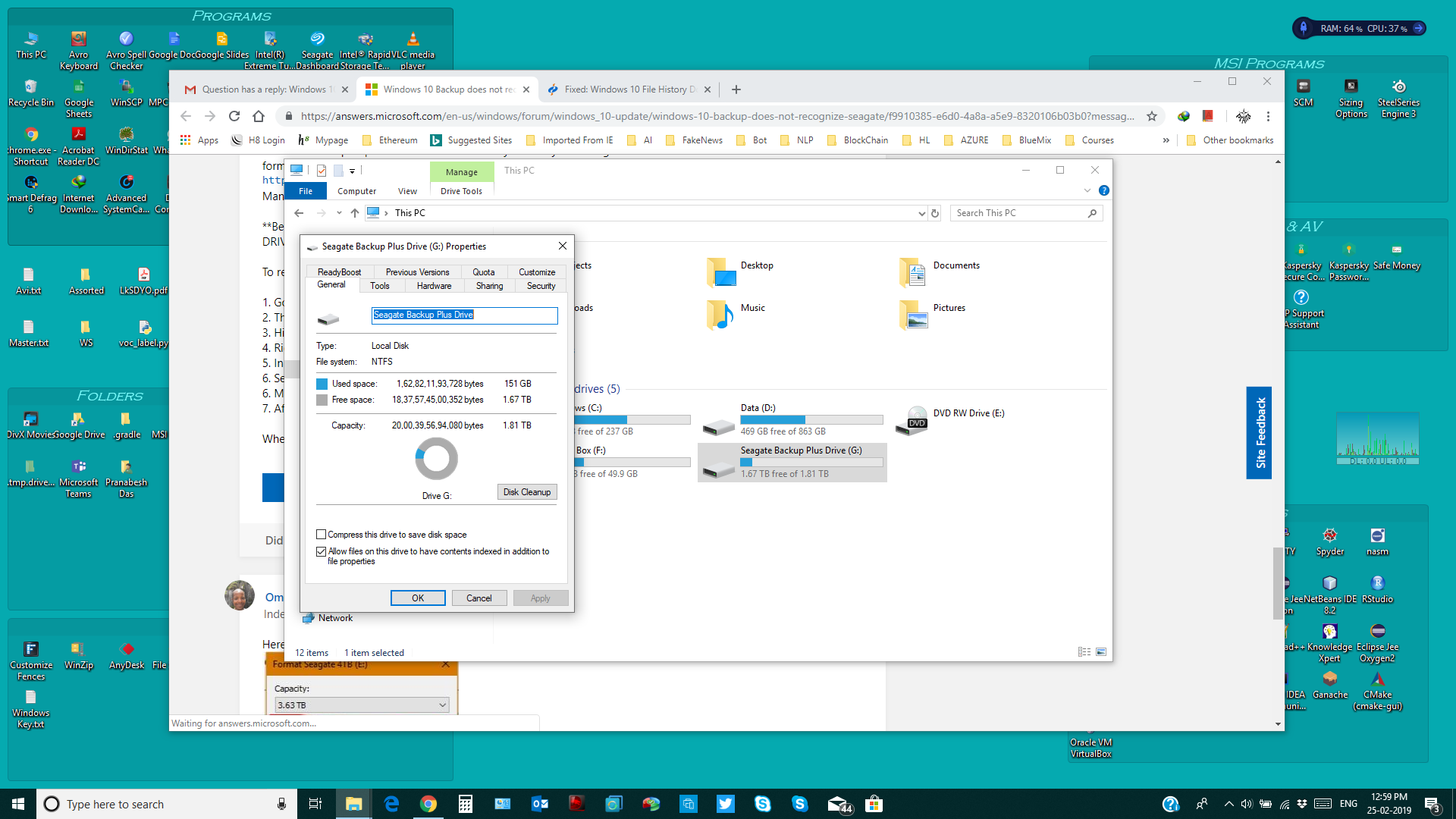Open the View ribbon tab
1456x819 pixels.
coord(407,191)
